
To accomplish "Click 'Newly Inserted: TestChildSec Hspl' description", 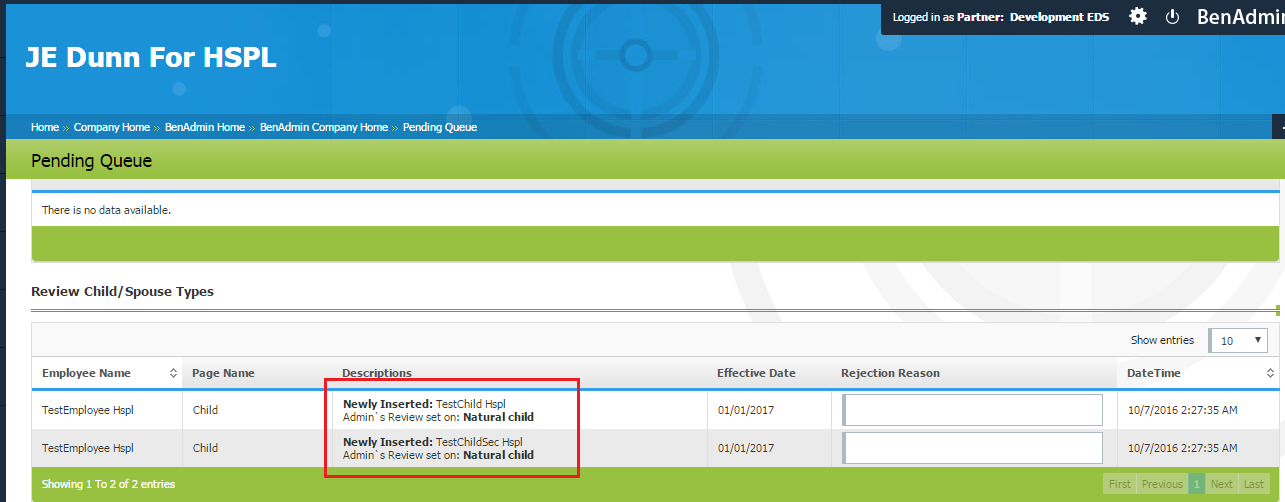I will (x=433, y=442).
